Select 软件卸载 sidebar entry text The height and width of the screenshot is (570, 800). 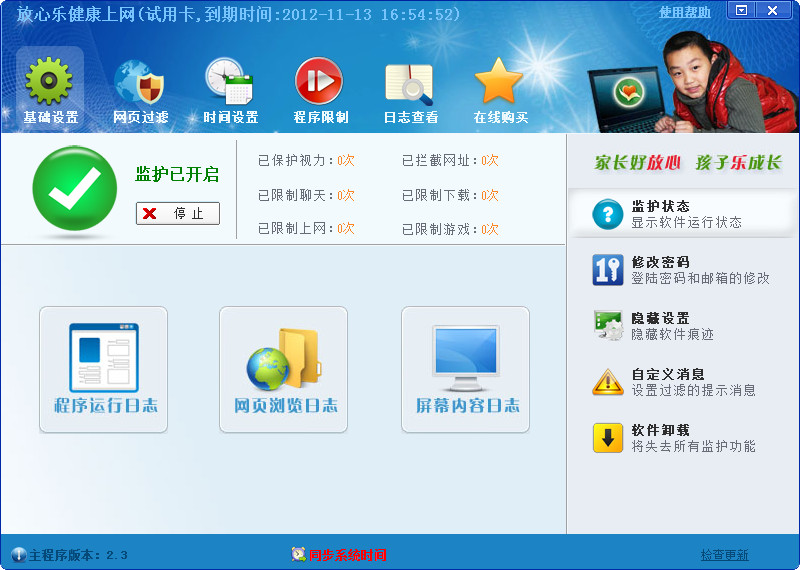point(693,438)
